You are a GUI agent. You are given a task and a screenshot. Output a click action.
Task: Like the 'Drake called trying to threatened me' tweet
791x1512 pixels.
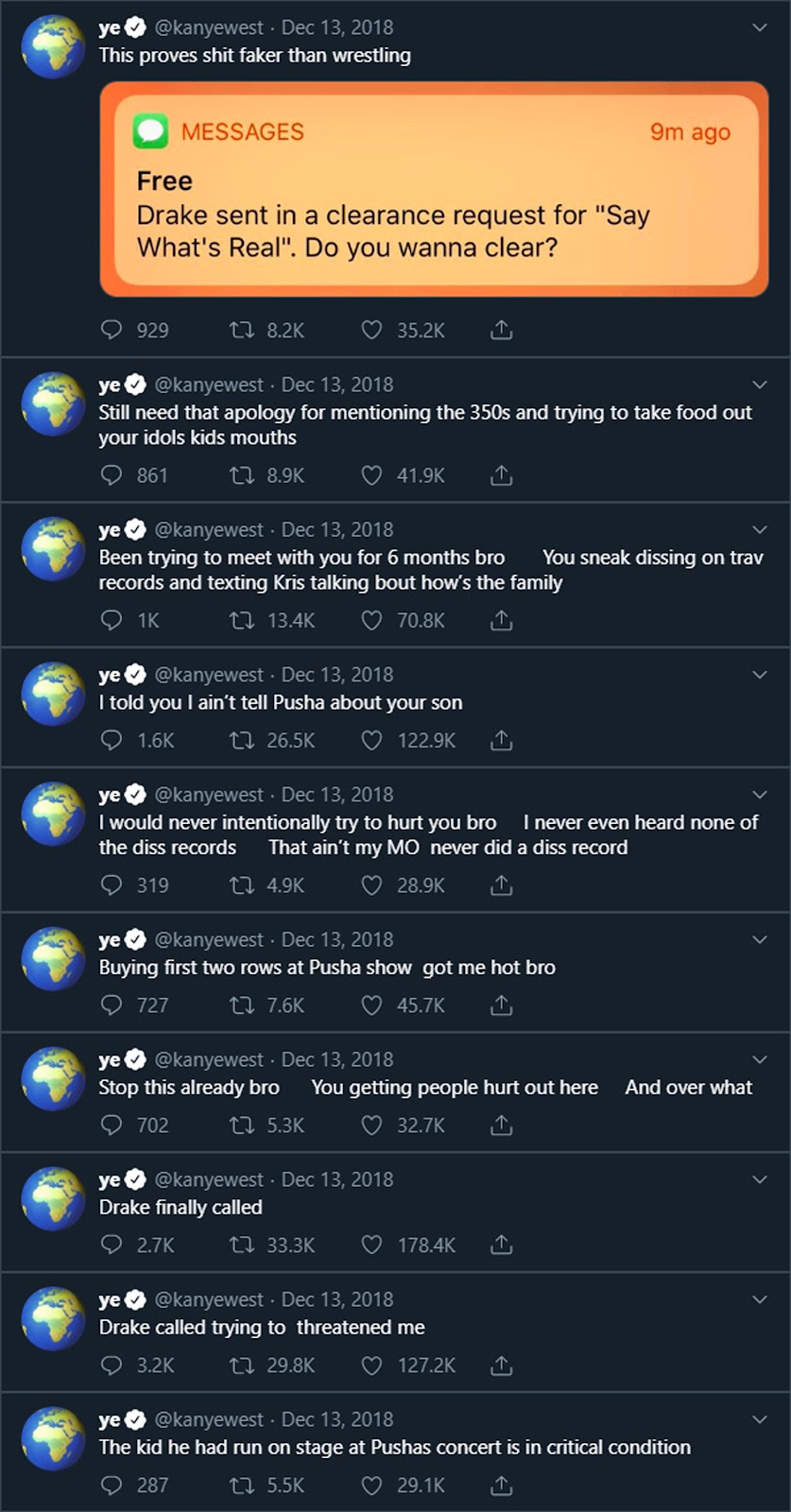click(x=372, y=1365)
